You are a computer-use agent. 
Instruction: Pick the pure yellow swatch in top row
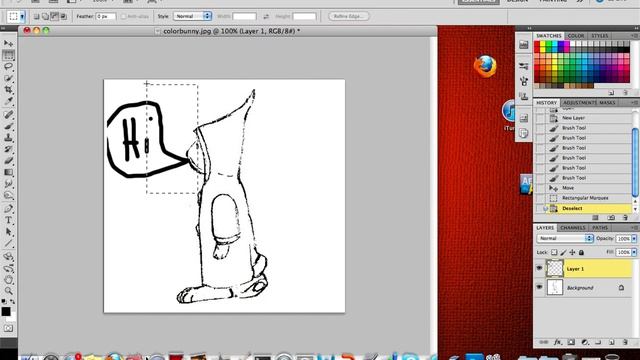543,44
